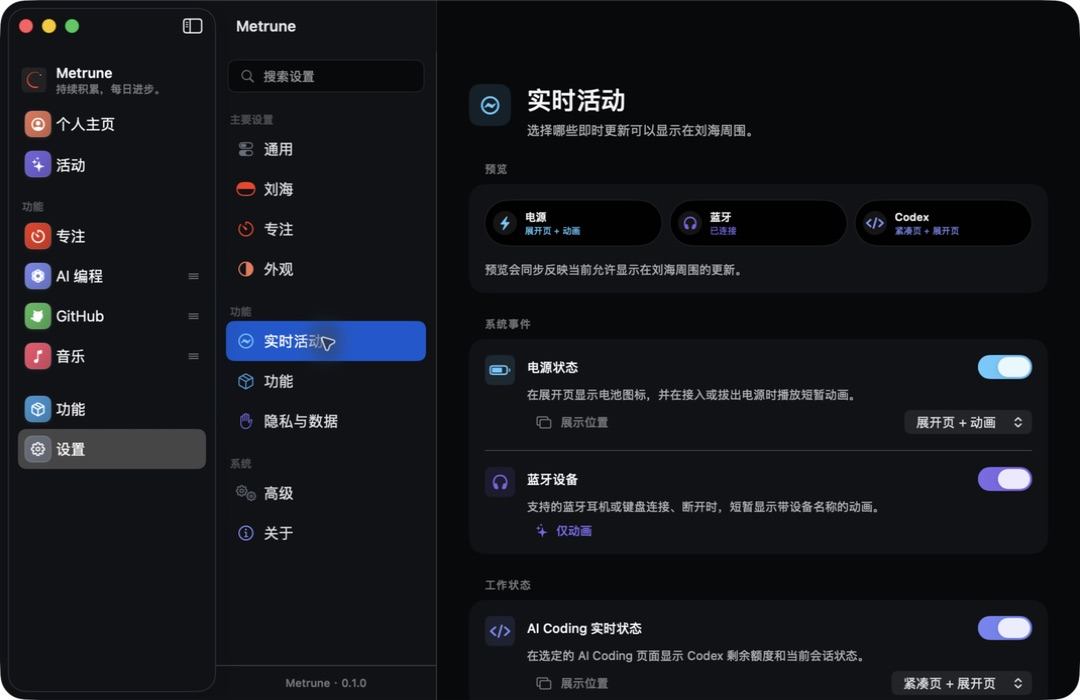Screen dimensions: 1080x700
Task: Click the 搜索设置 search field
Action: pos(326,76)
